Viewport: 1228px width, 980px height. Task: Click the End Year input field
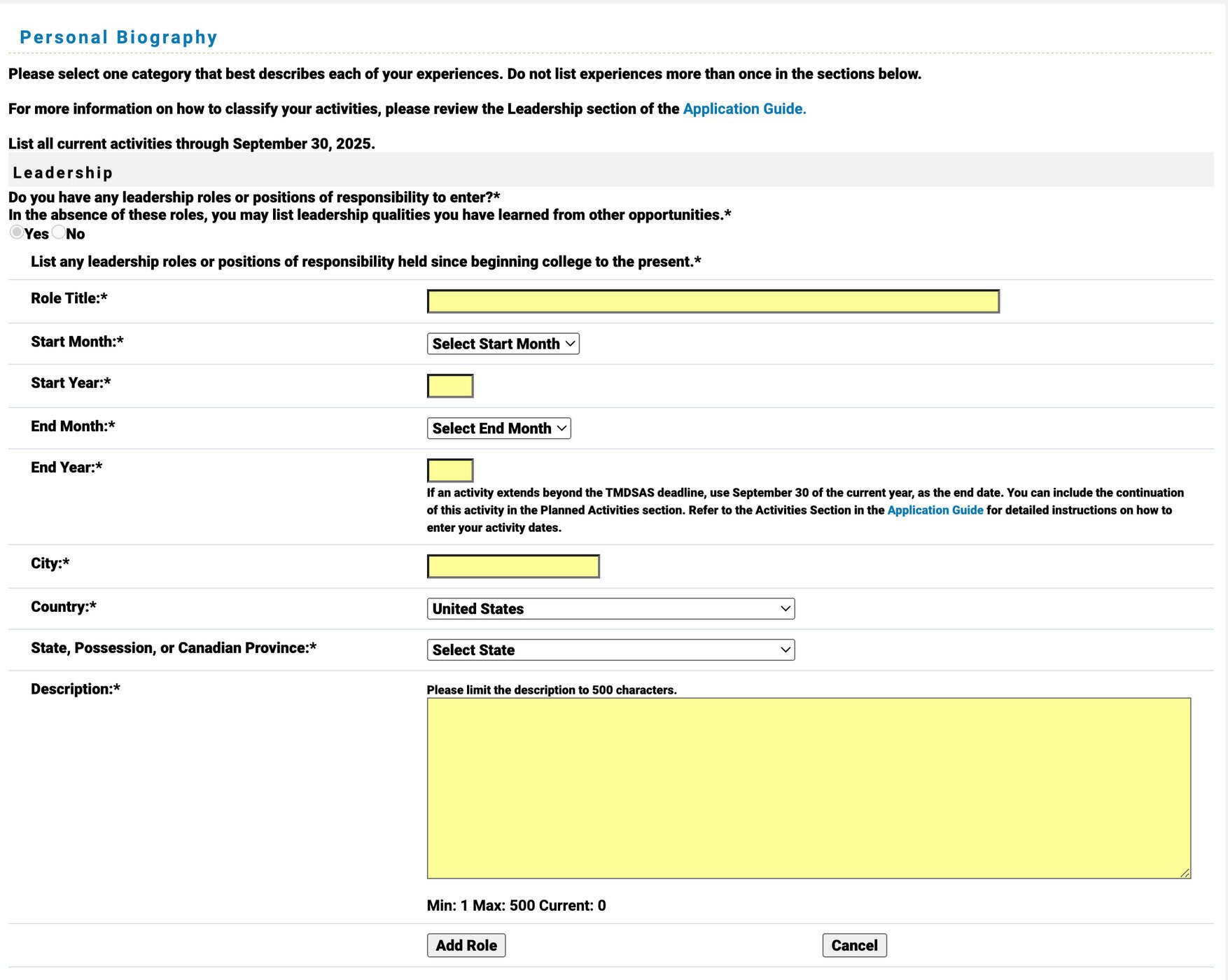449,469
